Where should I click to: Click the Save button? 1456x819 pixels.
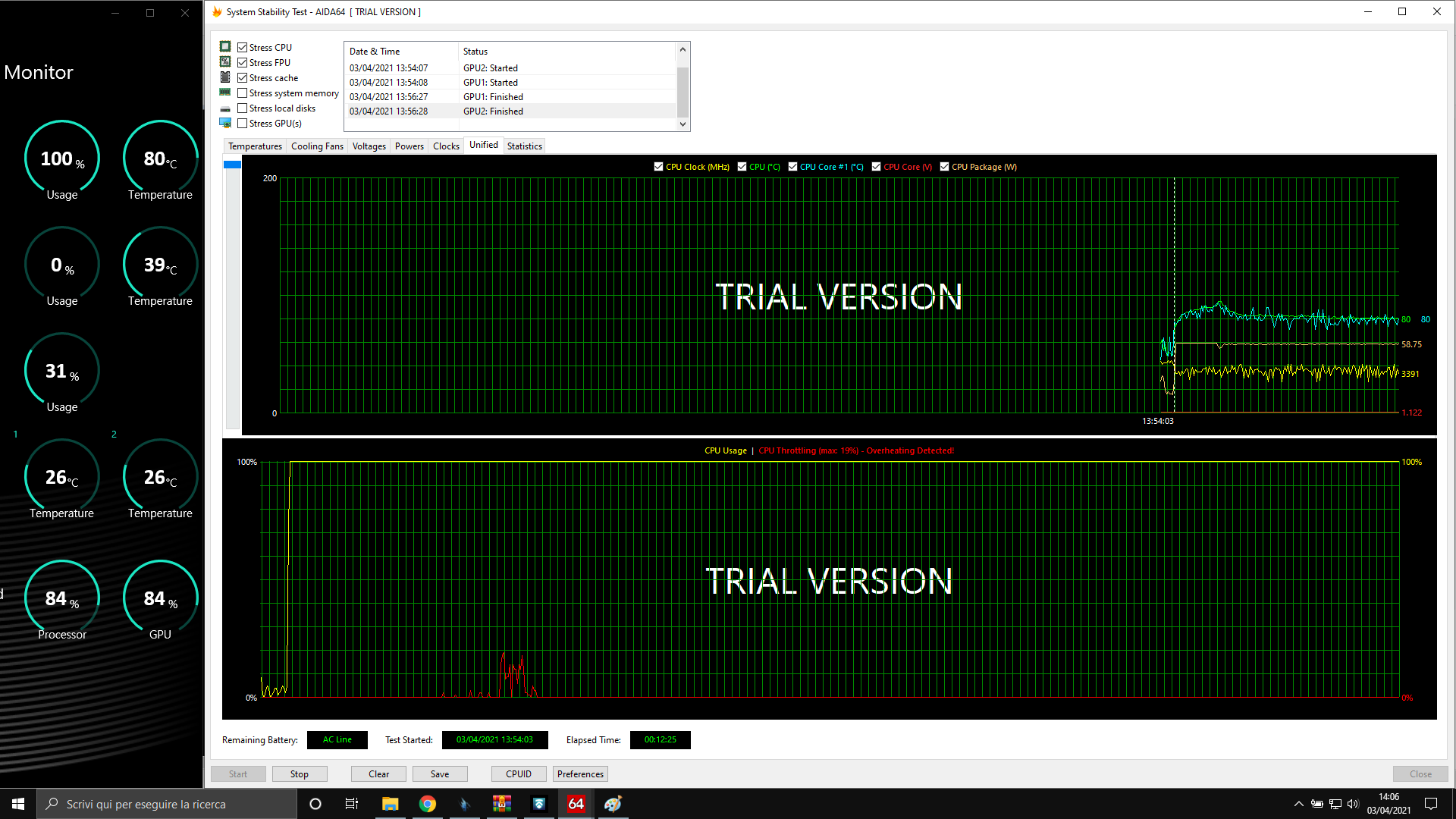click(x=440, y=773)
